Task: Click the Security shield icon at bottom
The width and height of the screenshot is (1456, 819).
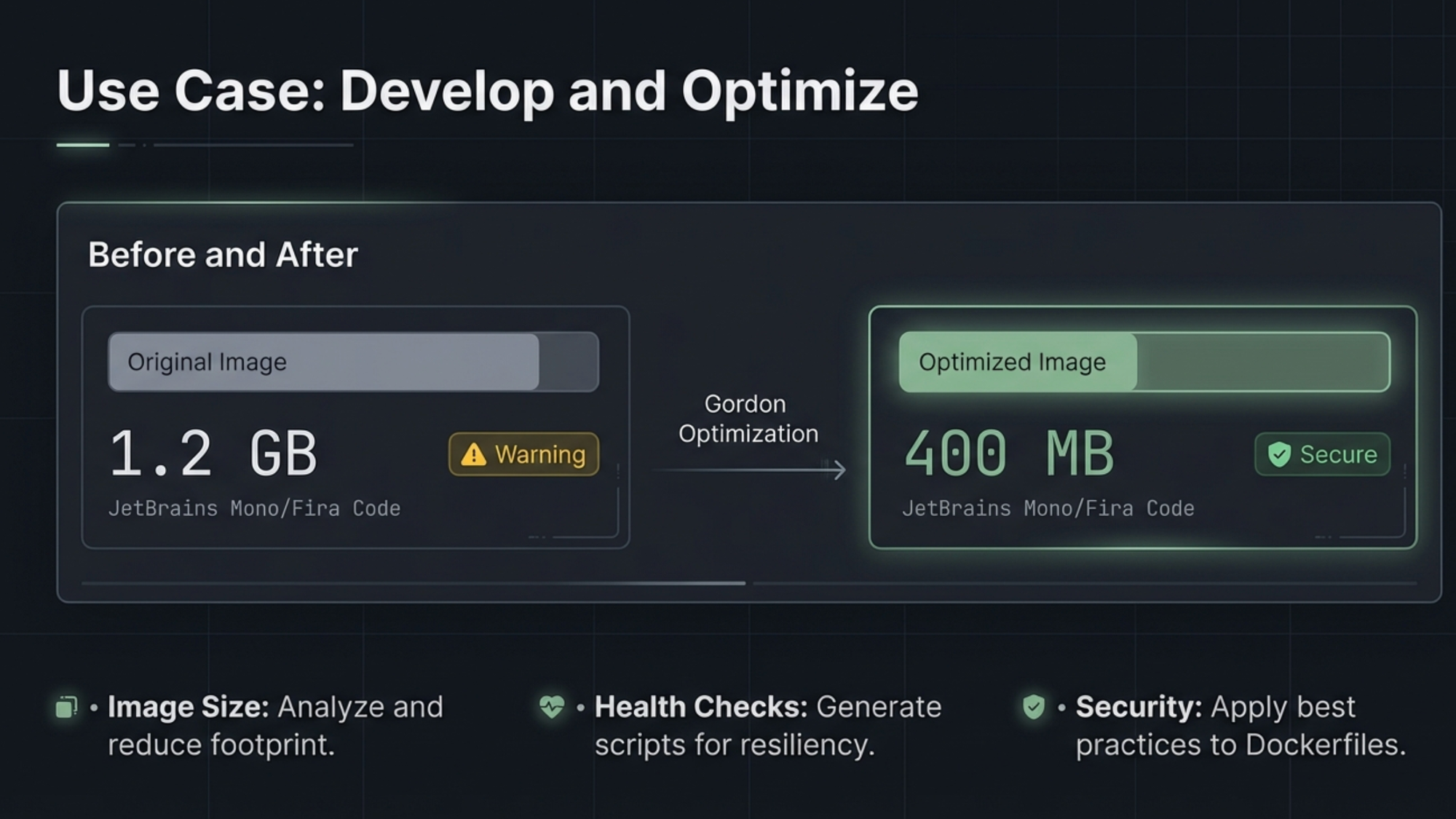Action: [x=1034, y=706]
